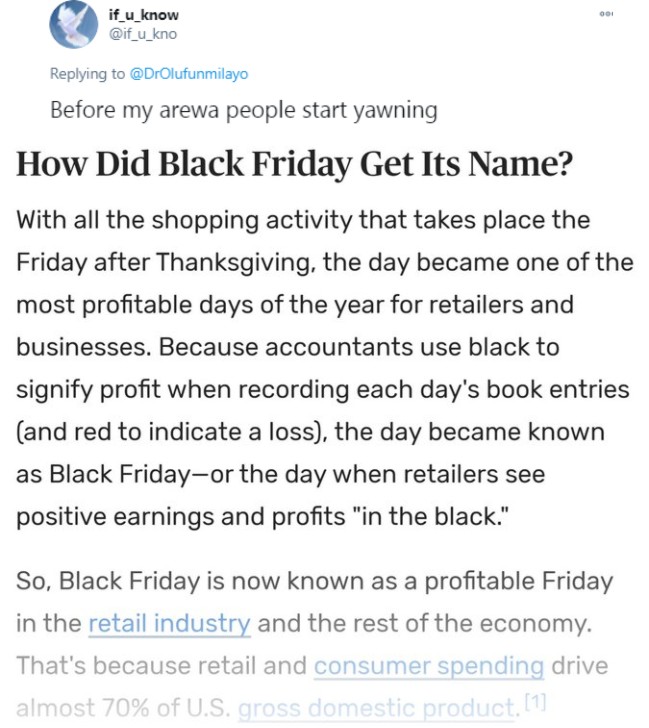Screen dimensions: 649x728
Task: Select the tweet text about arewa people
Action: pos(244,110)
